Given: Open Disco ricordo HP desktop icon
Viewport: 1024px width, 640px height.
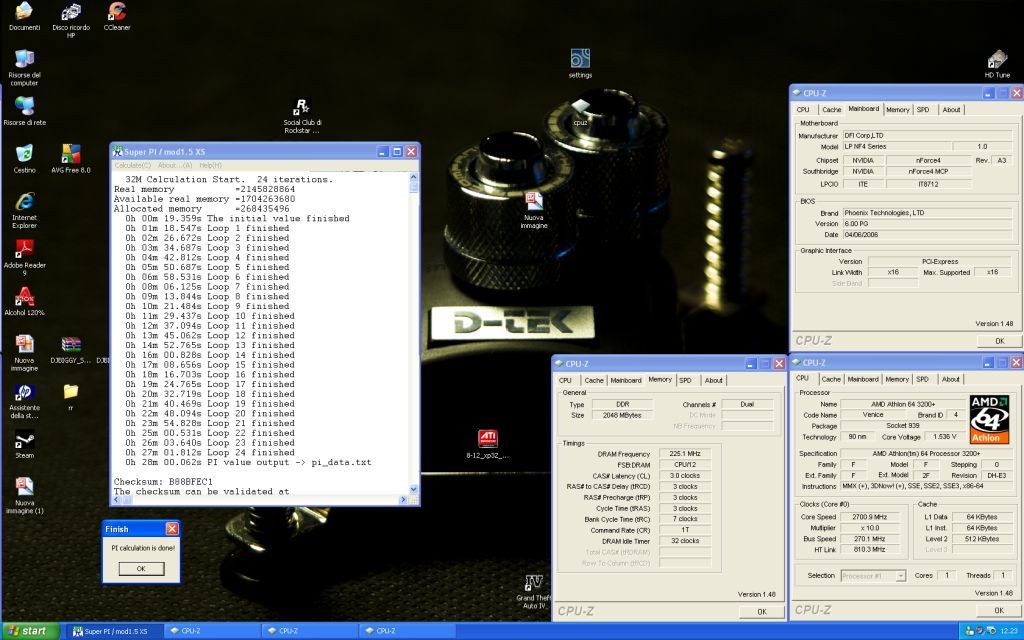Looking at the screenshot, I should click(x=71, y=20).
